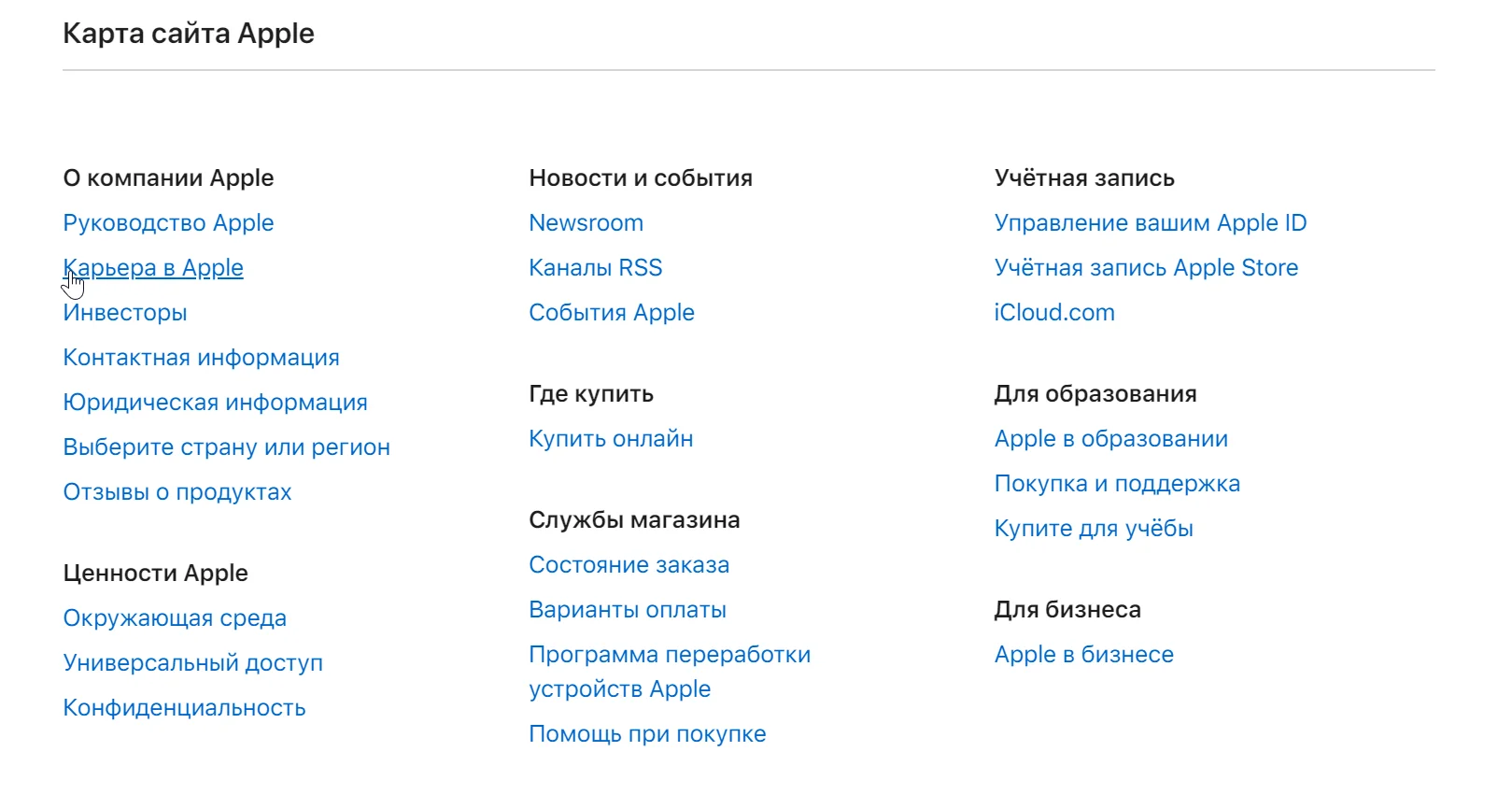Open Отзывы о продуктах link
This screenshot has width=1512, height=794.
[177, 492]
